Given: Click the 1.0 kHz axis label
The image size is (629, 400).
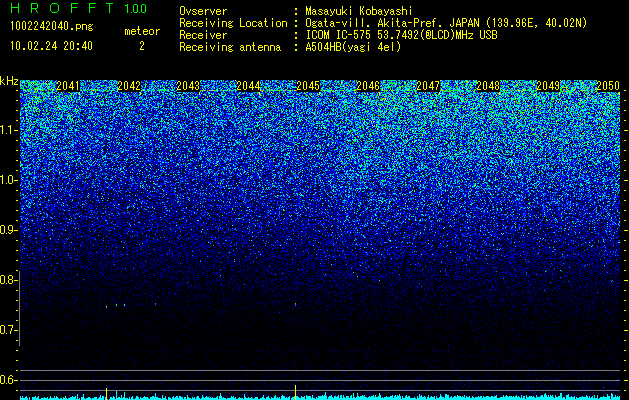Looking at the screenshot, I should [7, 180].
